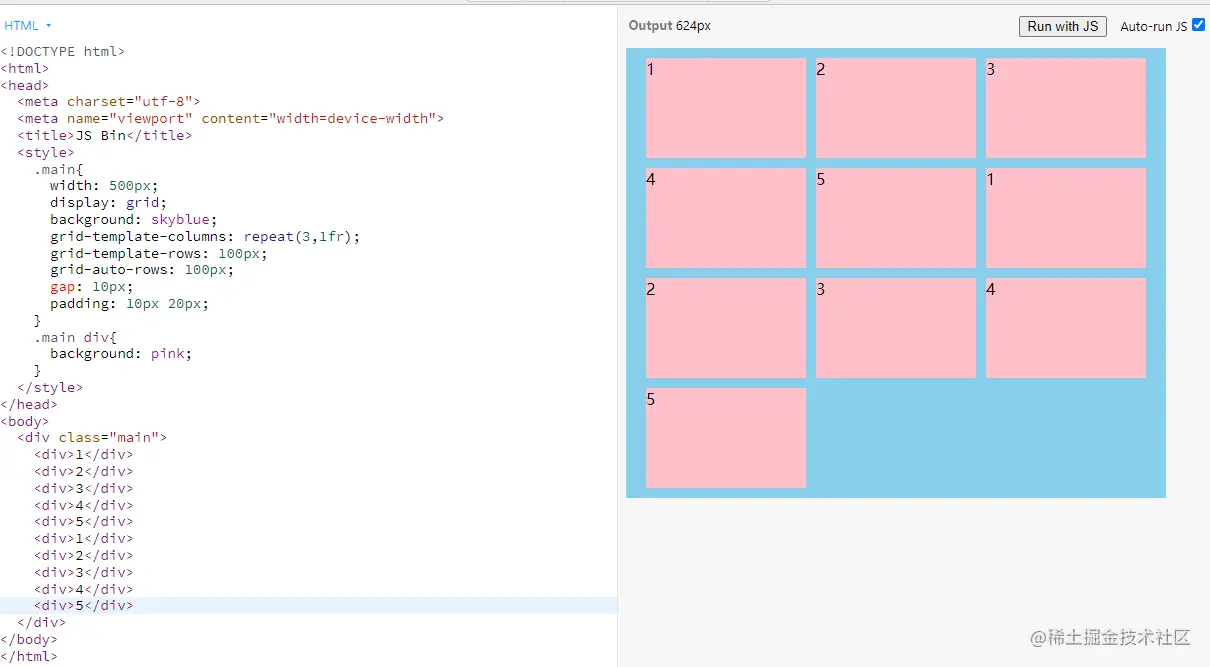Click the background: skyblue declaration

(134, 219)
